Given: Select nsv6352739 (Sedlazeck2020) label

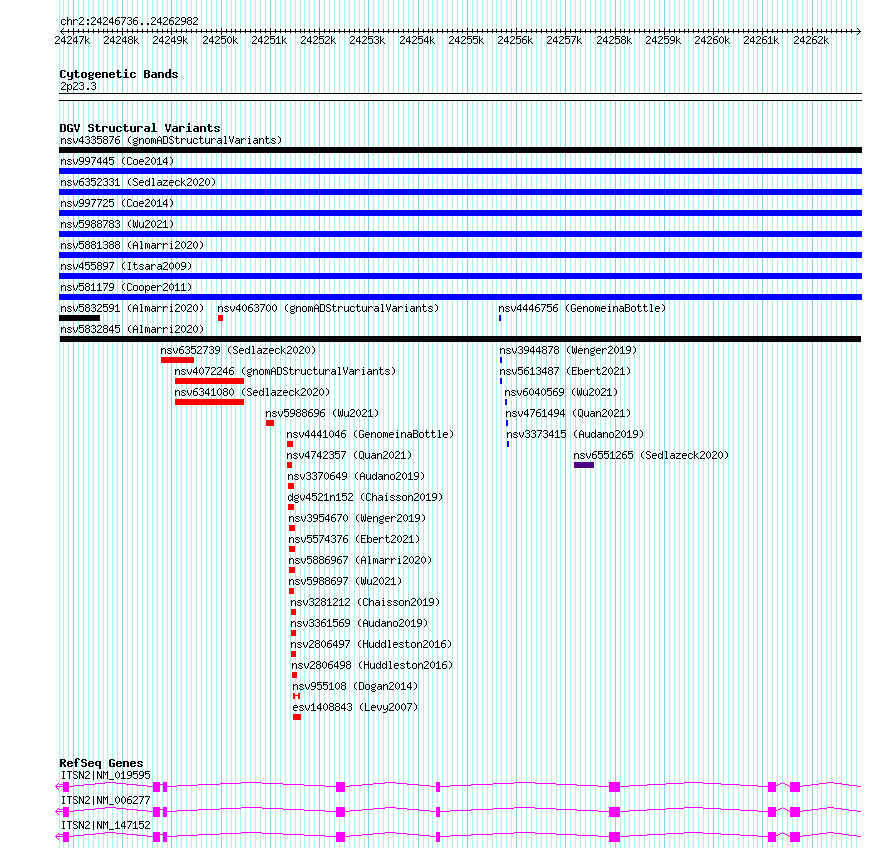Looking at the screenshot, I should click(x=238, y=350).
